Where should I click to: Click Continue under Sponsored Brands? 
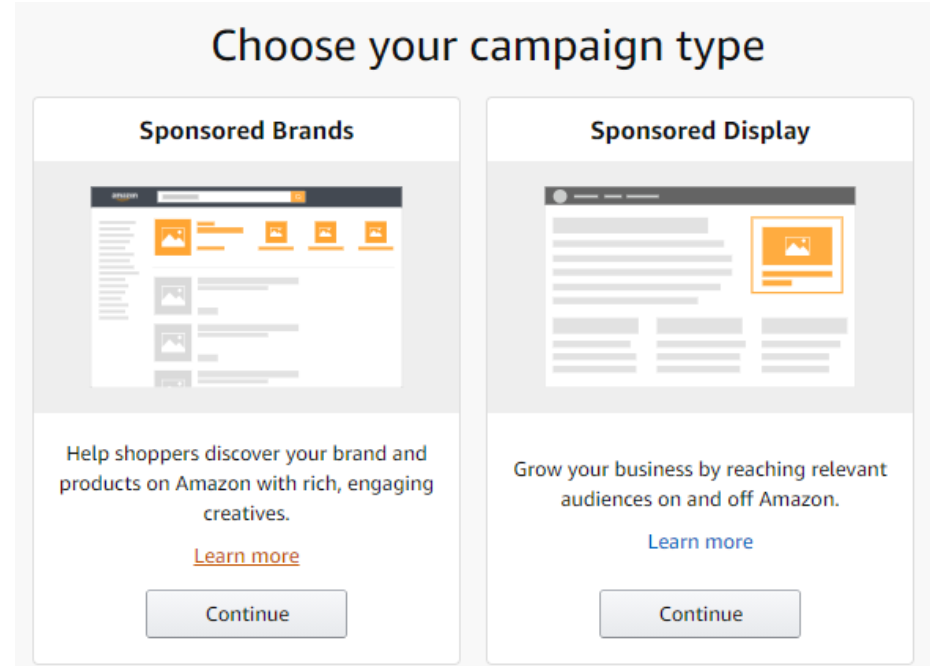coord(246,614)
